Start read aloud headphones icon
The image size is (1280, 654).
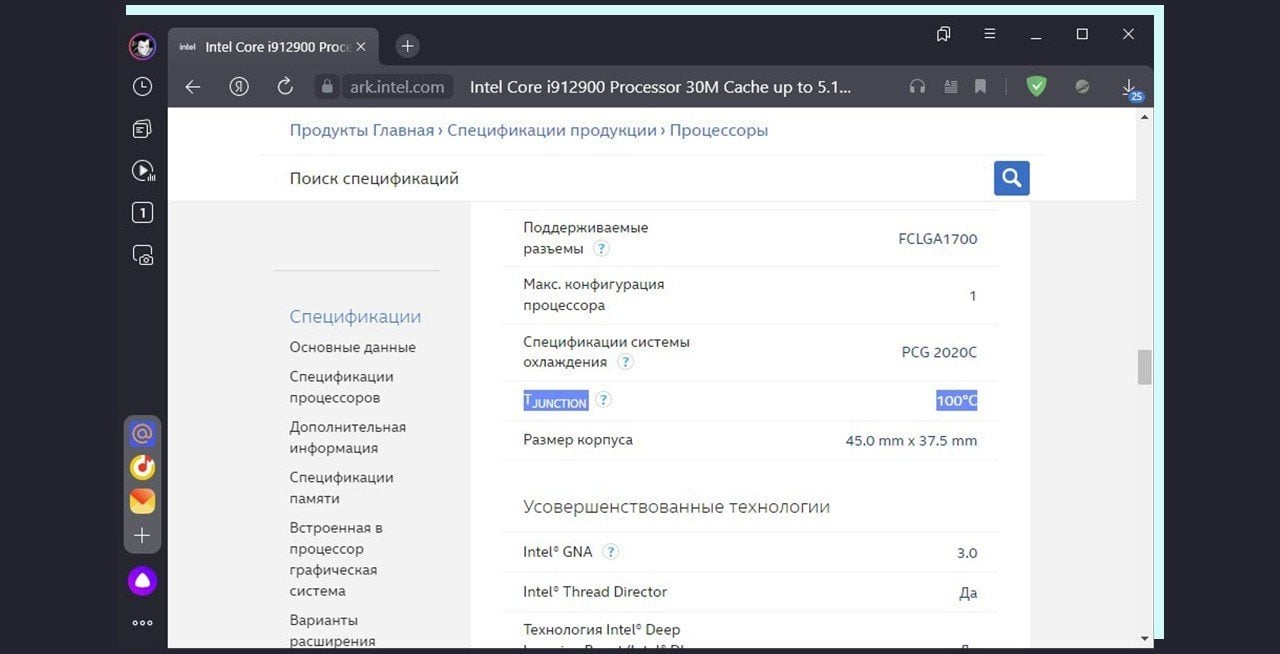point(917,87)
